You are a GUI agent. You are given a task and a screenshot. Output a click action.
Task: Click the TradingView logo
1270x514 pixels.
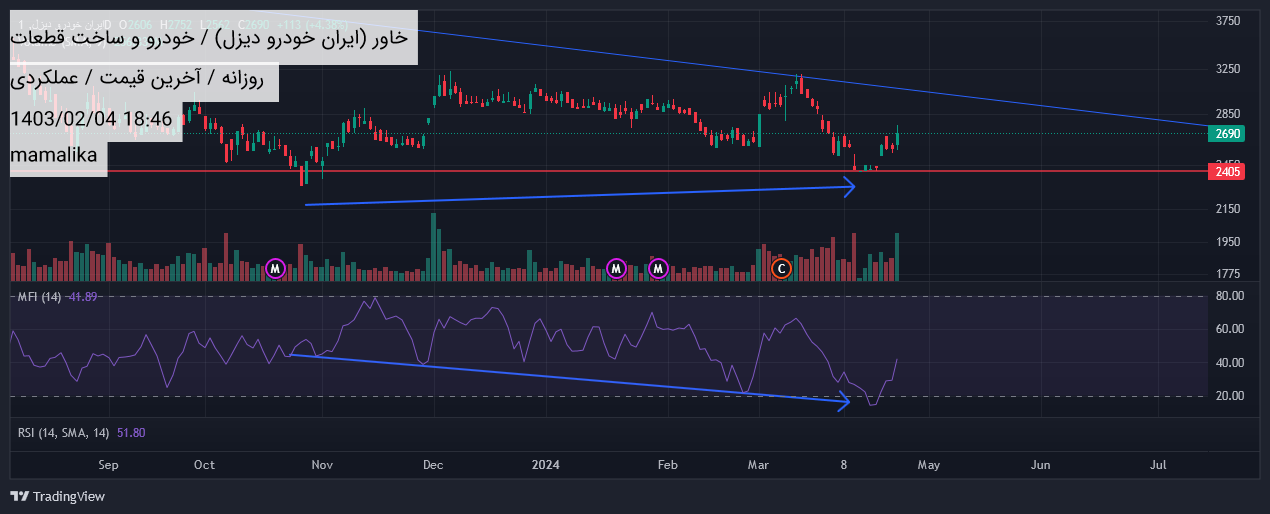pyautogui.click(x=57, y=496)
